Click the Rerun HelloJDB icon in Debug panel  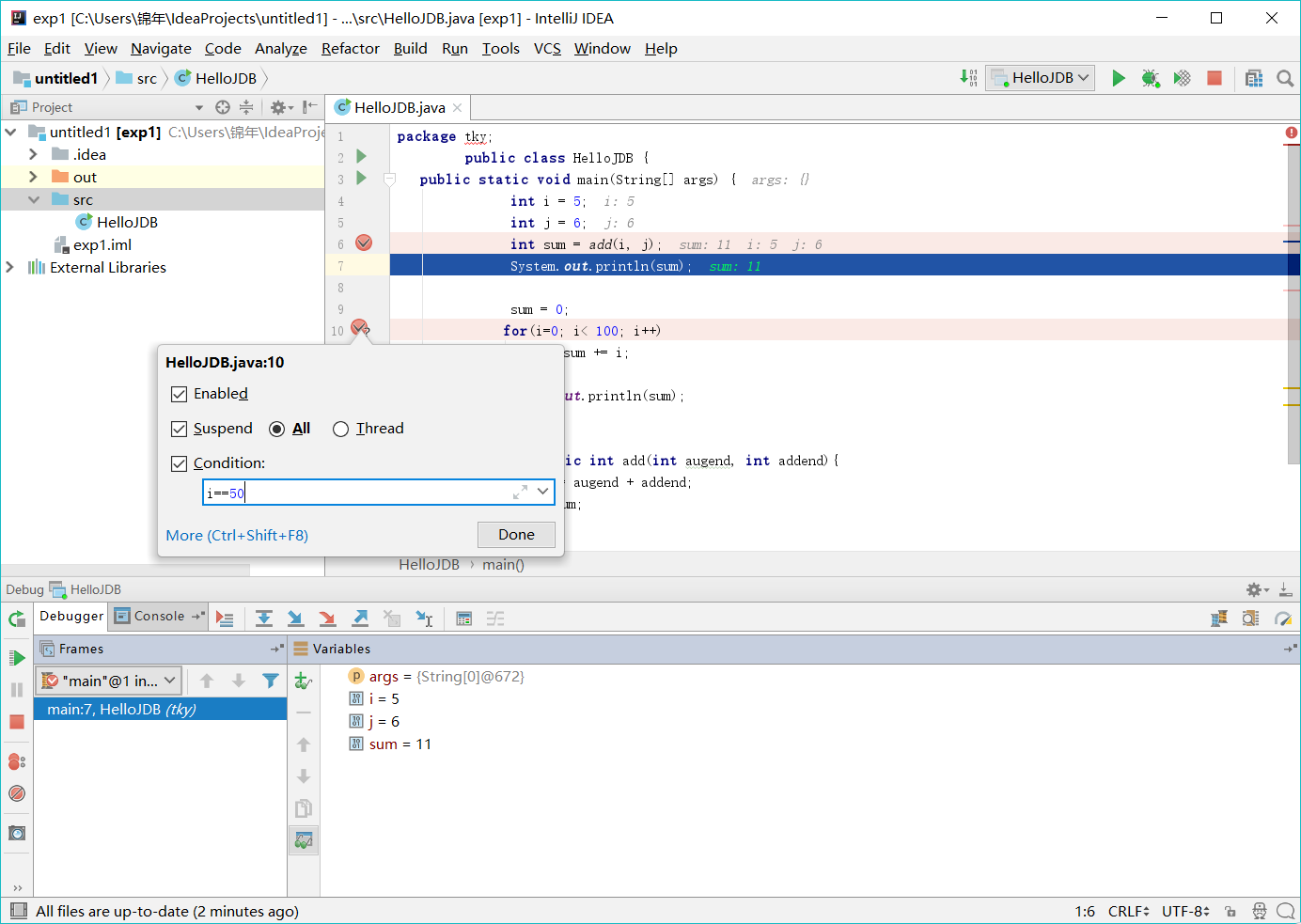pos(17,619)
